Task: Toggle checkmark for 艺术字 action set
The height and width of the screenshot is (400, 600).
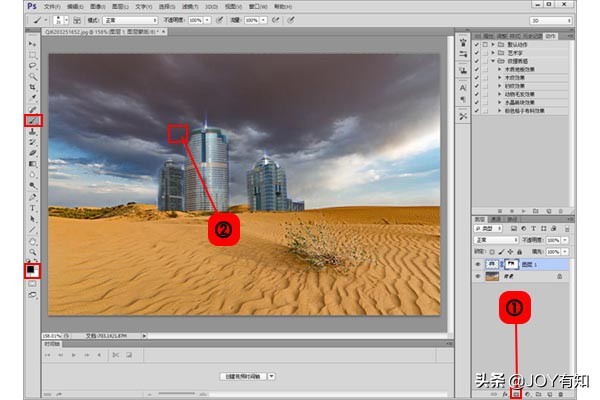Action: click(477, 53)
